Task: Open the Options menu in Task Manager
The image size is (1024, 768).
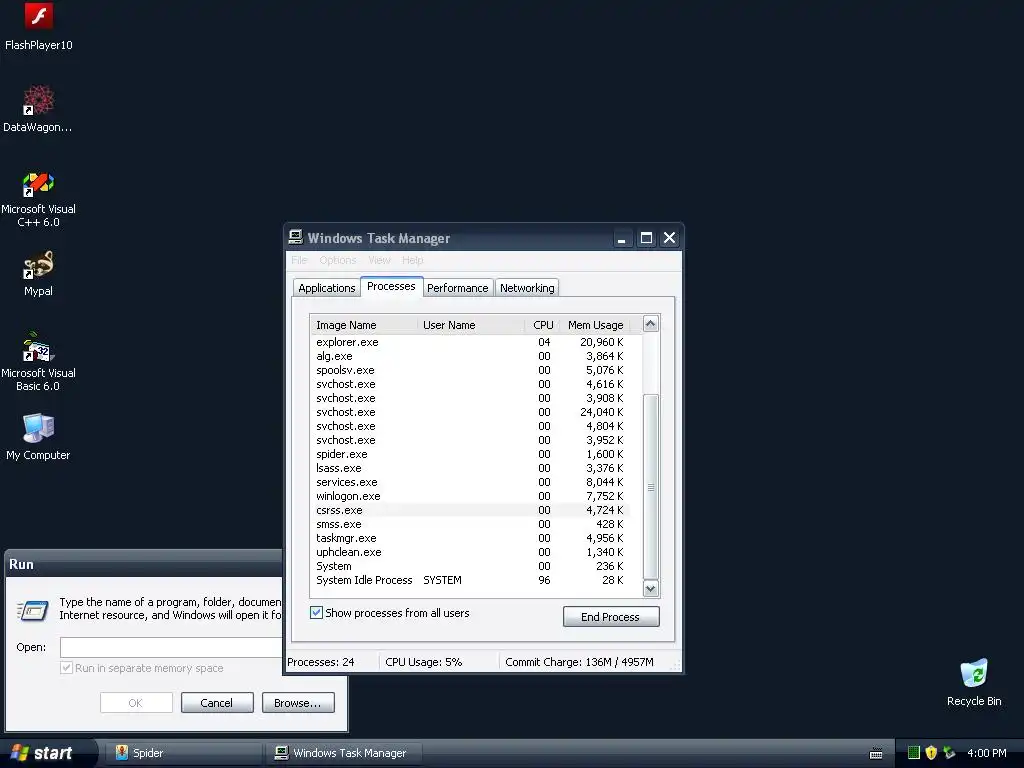Action: coord(338,260)
